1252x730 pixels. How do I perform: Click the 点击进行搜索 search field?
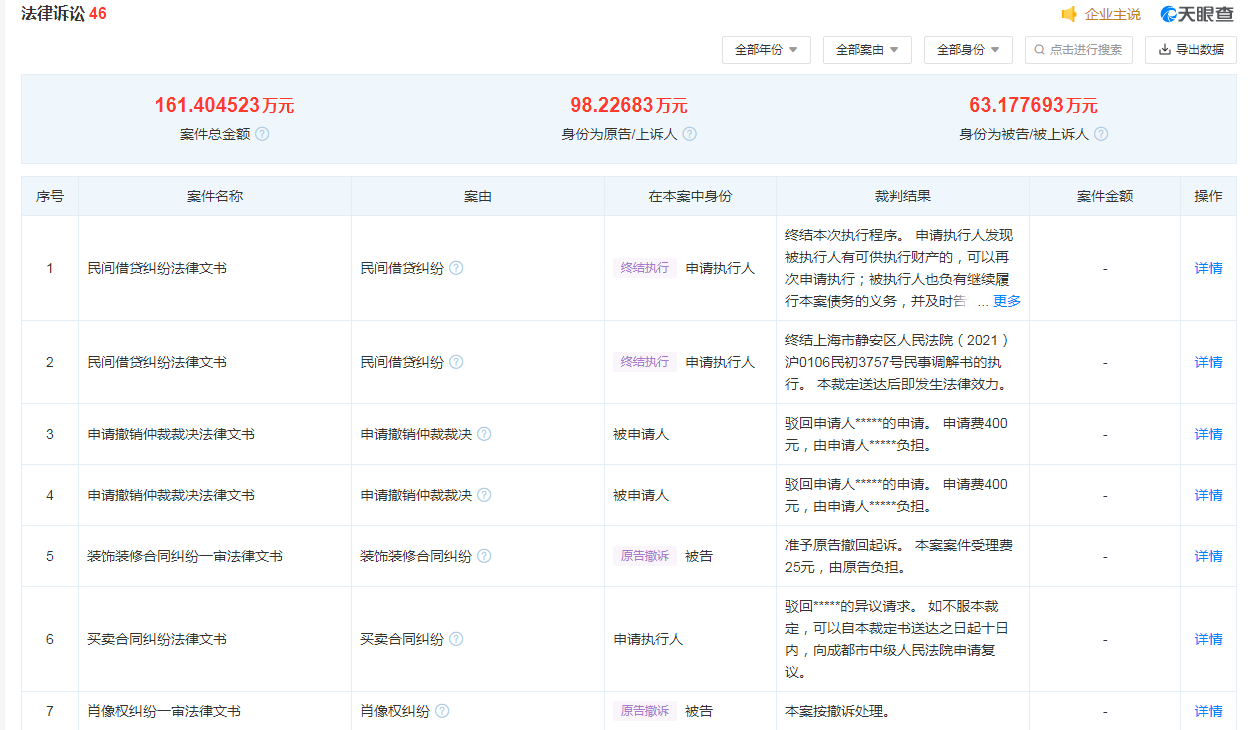[1084, 50]
